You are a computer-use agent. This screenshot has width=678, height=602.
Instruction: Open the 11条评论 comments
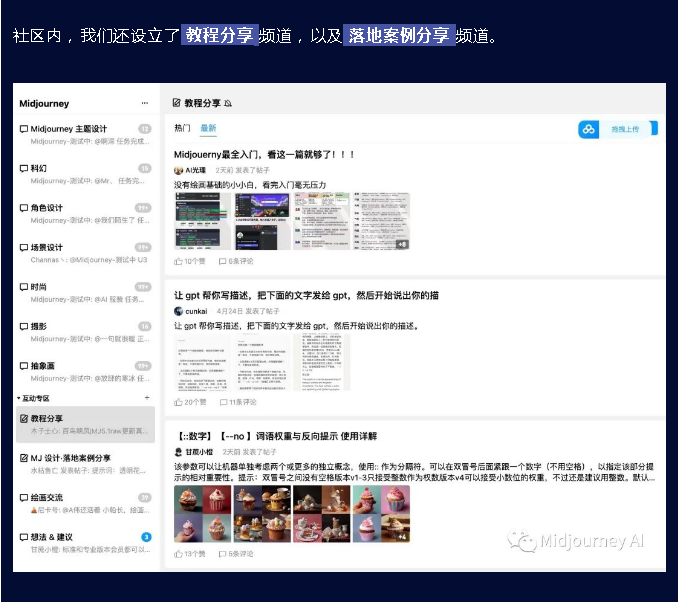pos(238,402)
